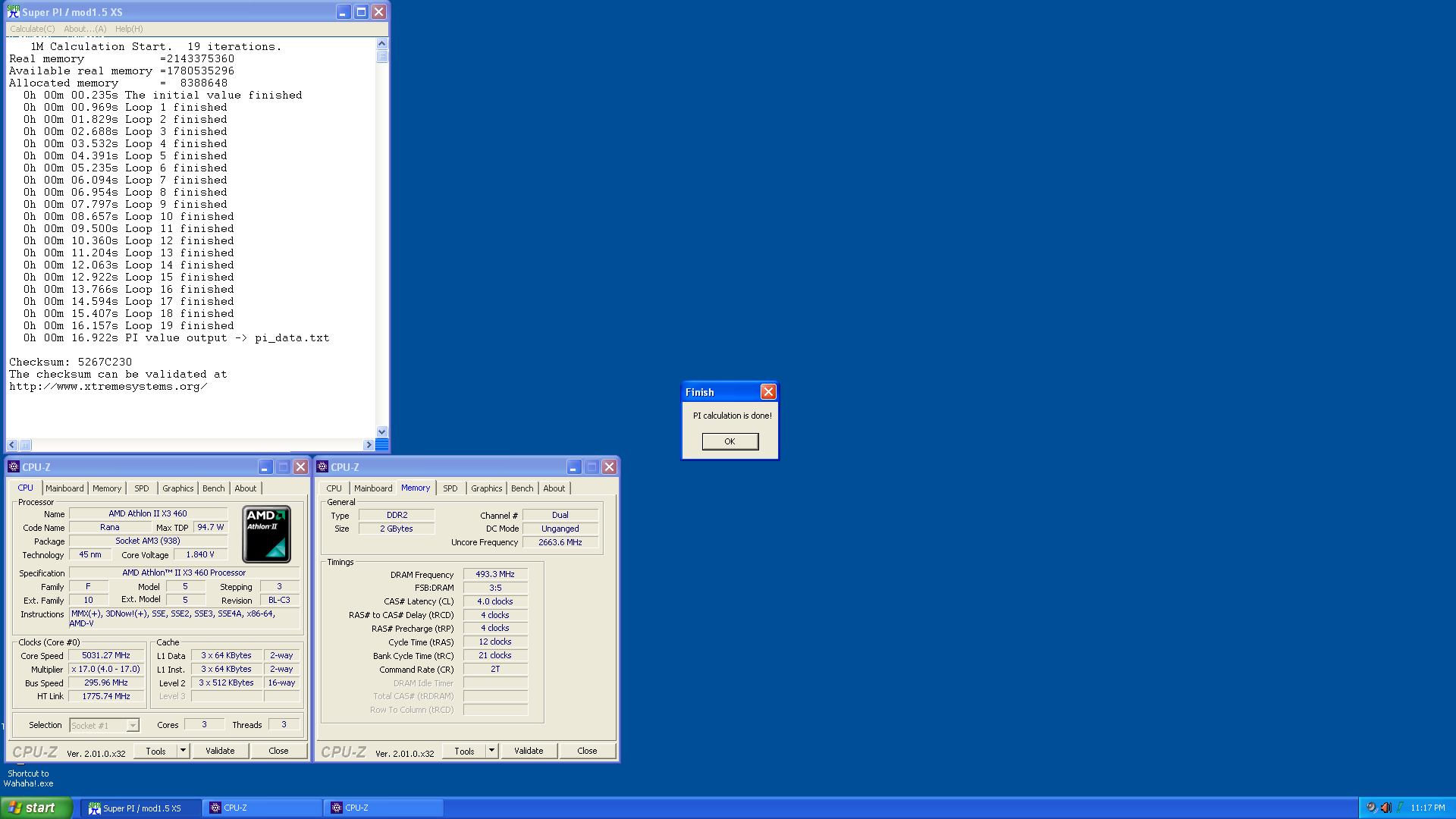This screenshot has width=1456, height=819.
Task: Open Bench tab in left CPU-Z
Action: point(214,488)
